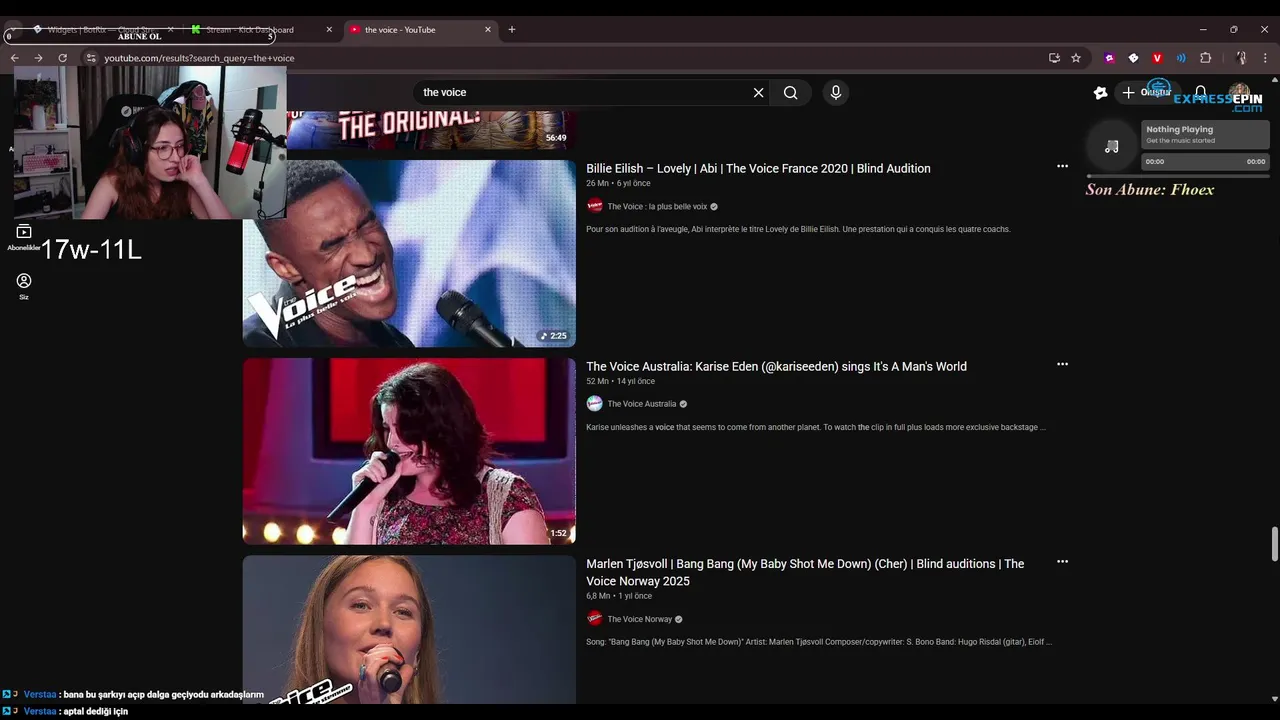Click The Voice France channel avatar
Viewport: 1280px width, 720px height.
tap(595, 206)
